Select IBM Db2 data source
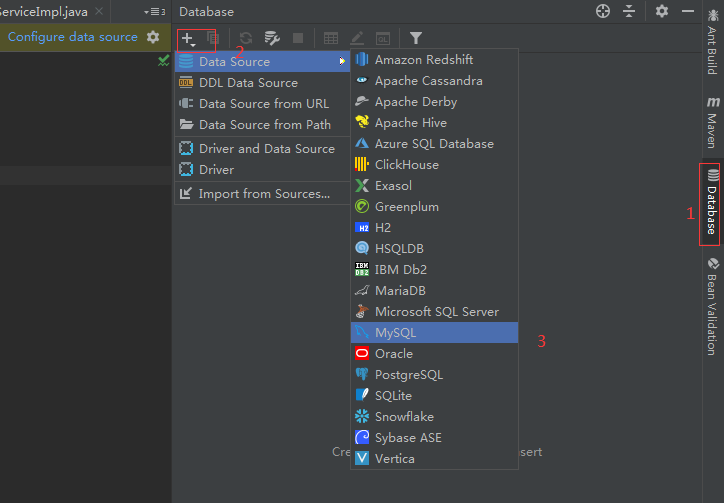 point(434,270)
